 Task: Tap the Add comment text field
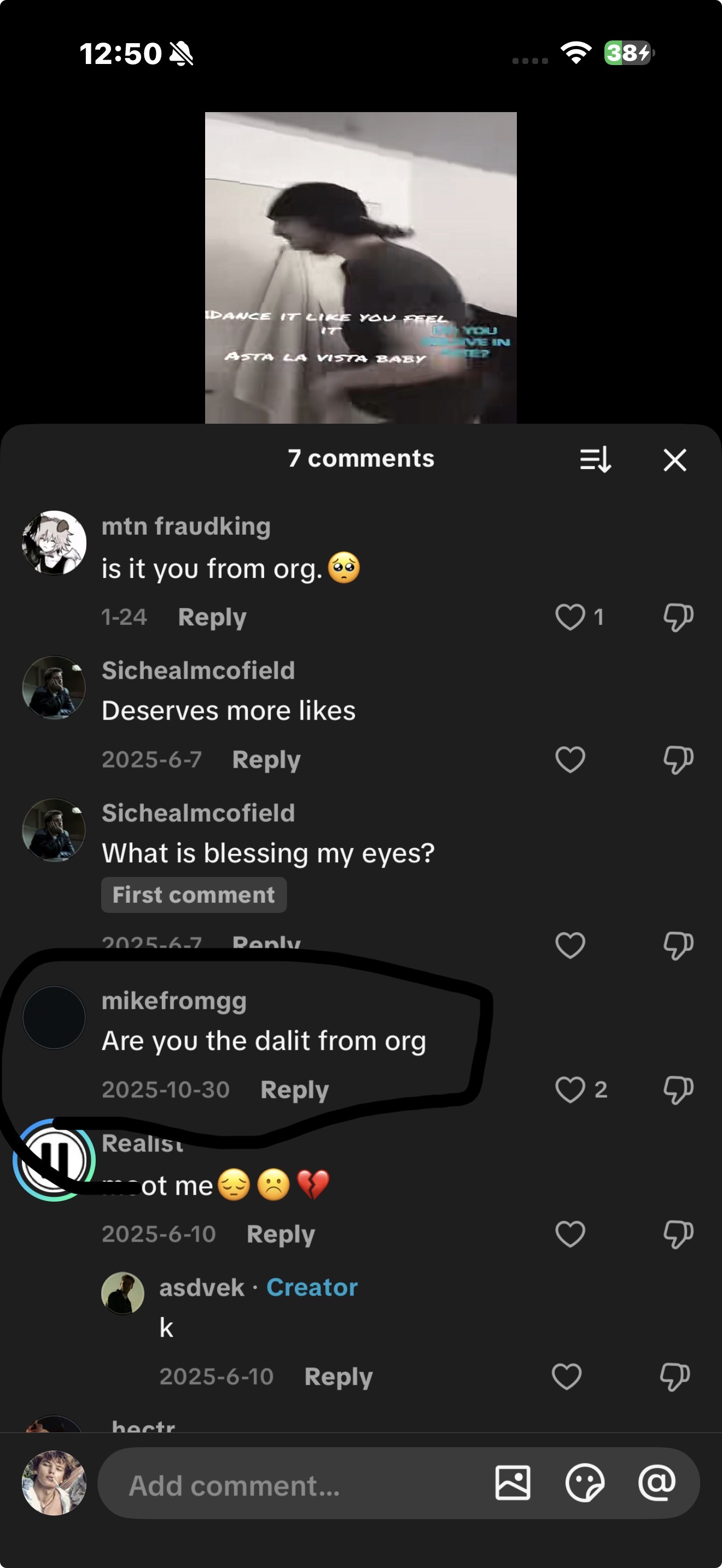coord(292,1485)
